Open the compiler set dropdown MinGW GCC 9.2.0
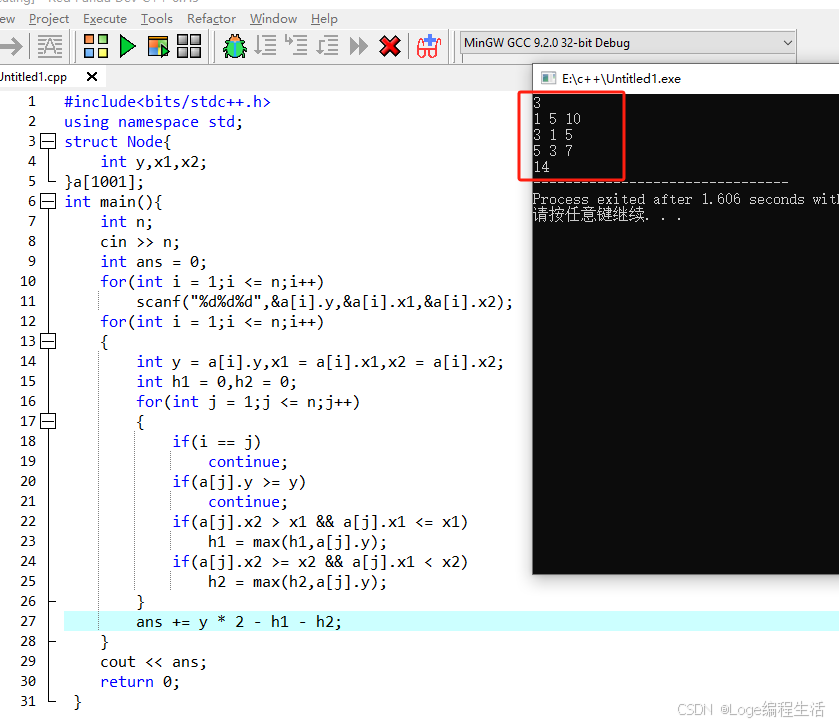839x725 pixels. pyautogui.click(x=628, y=43)
